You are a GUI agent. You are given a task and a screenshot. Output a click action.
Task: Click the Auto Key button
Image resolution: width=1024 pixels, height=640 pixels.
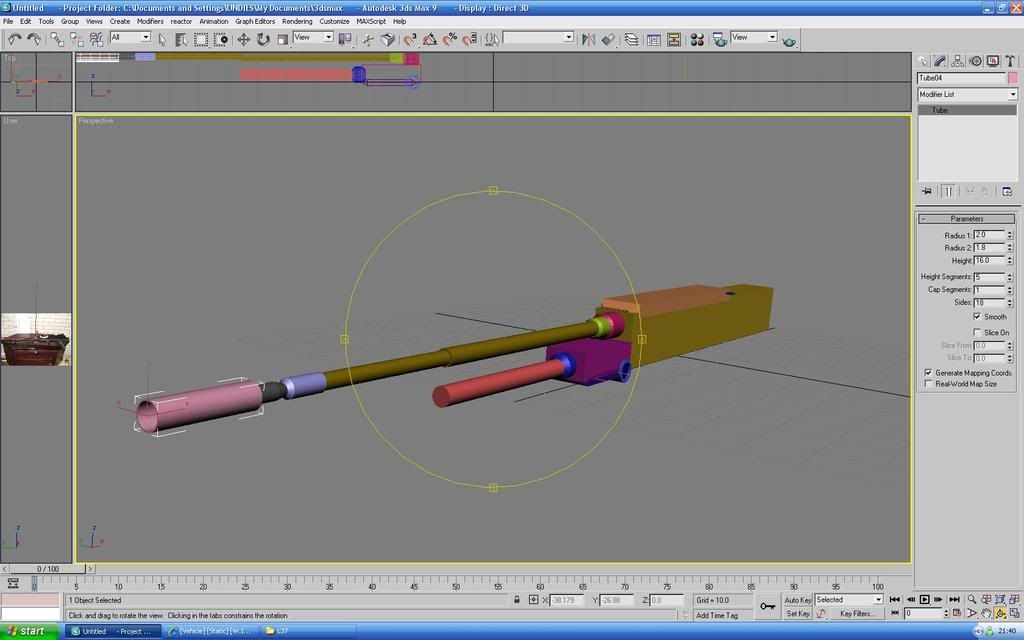coord(798,600)
